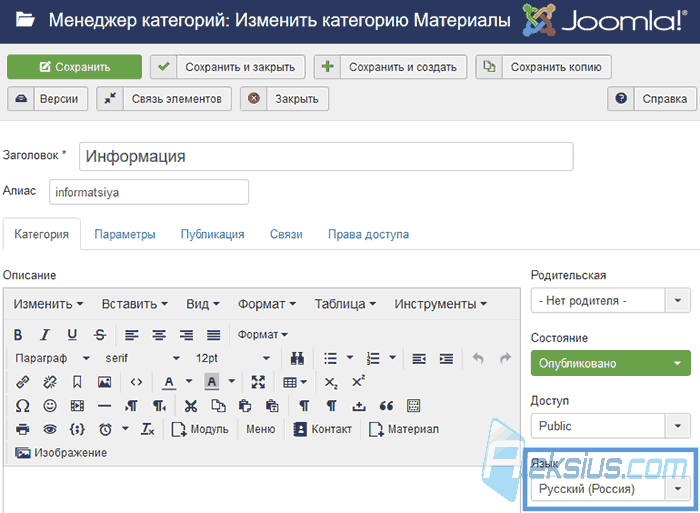Expand the Родительская parent category dropdown

pos(610,301)
